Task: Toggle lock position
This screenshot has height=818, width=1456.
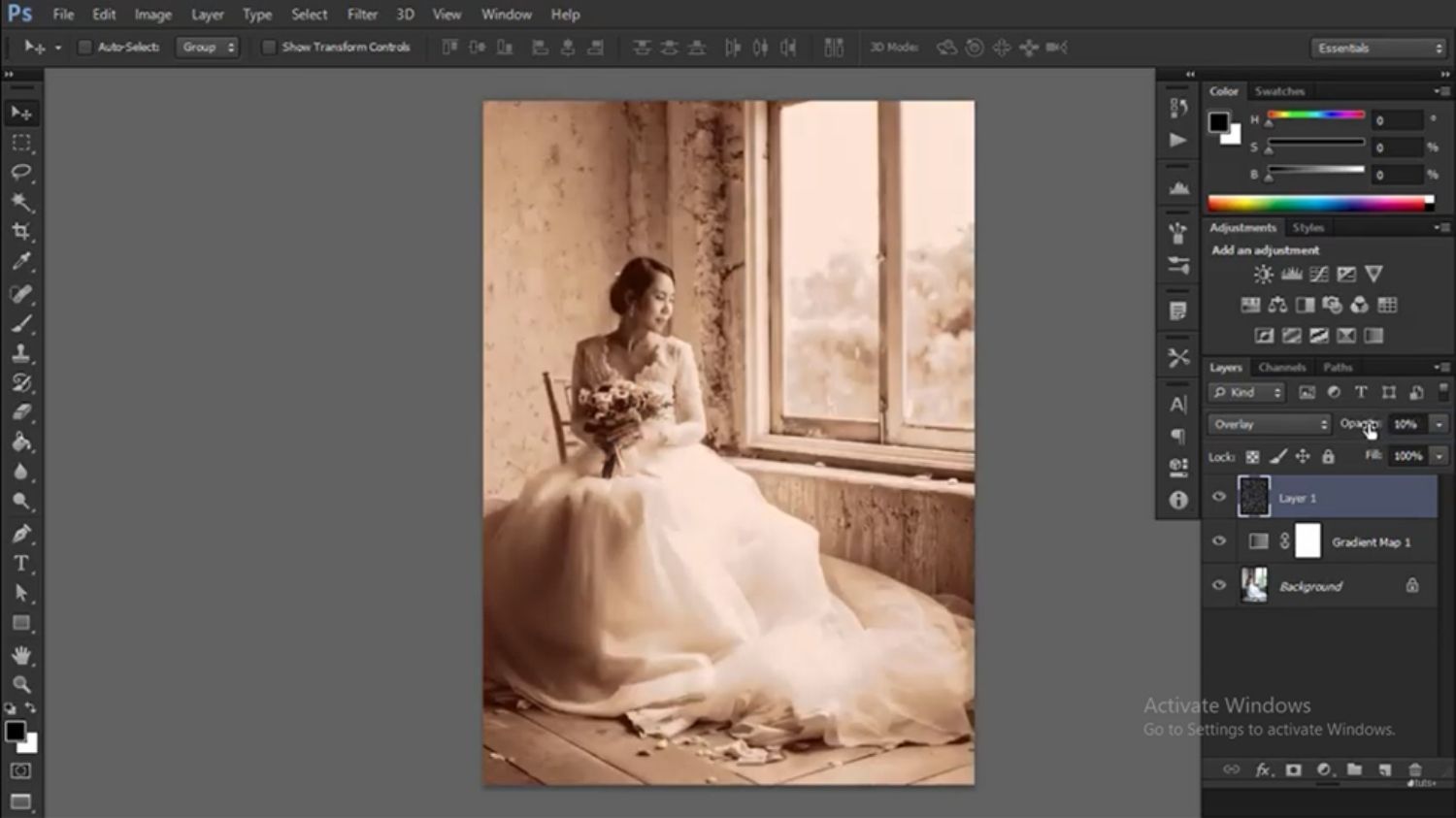Action: (1303, 456)
